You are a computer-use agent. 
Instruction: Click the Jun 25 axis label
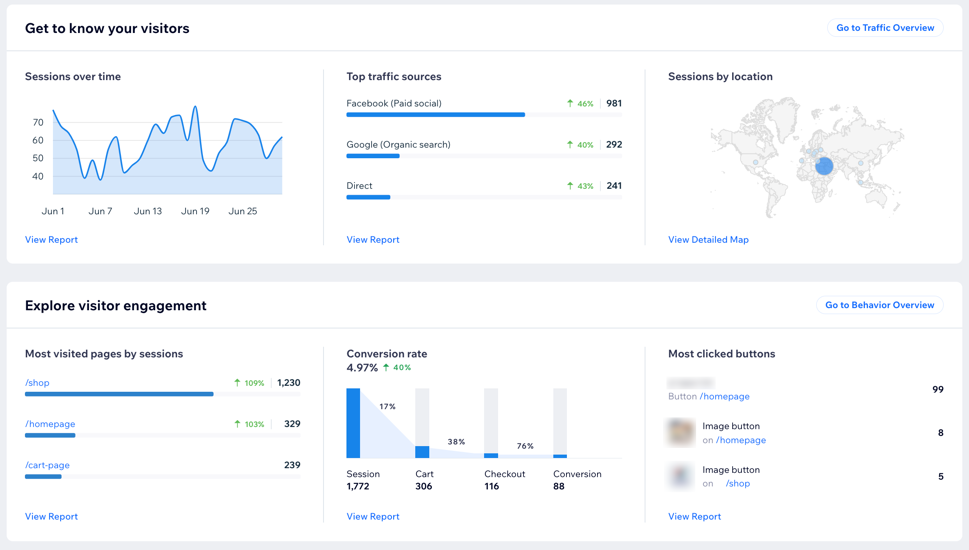tap(243, 211)
